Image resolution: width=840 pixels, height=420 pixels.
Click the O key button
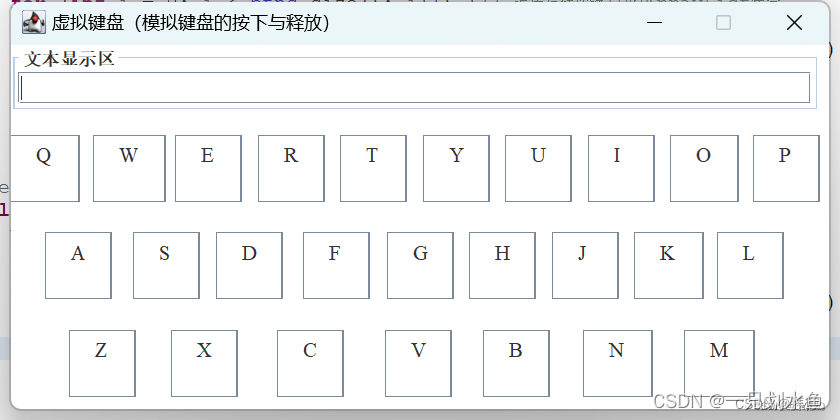pyautogui.click(x=704, y=168)
